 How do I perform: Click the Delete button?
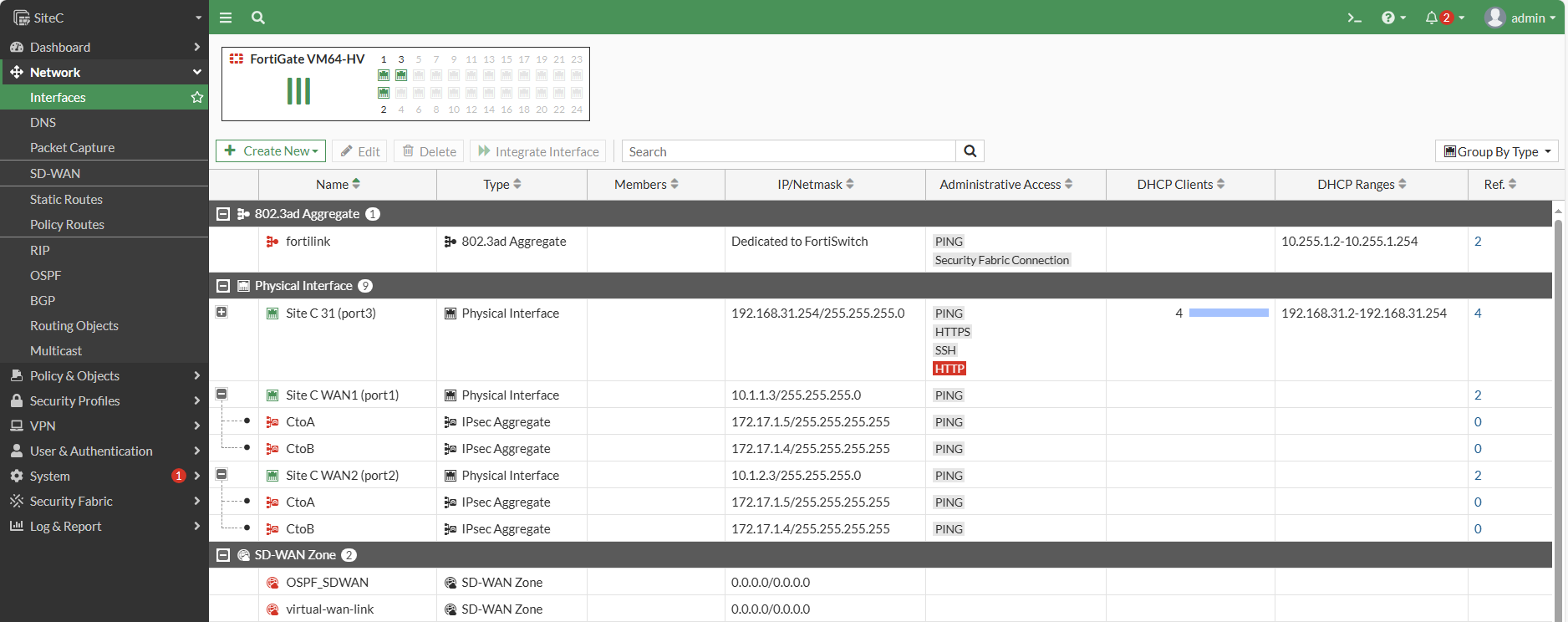point(430,151)
